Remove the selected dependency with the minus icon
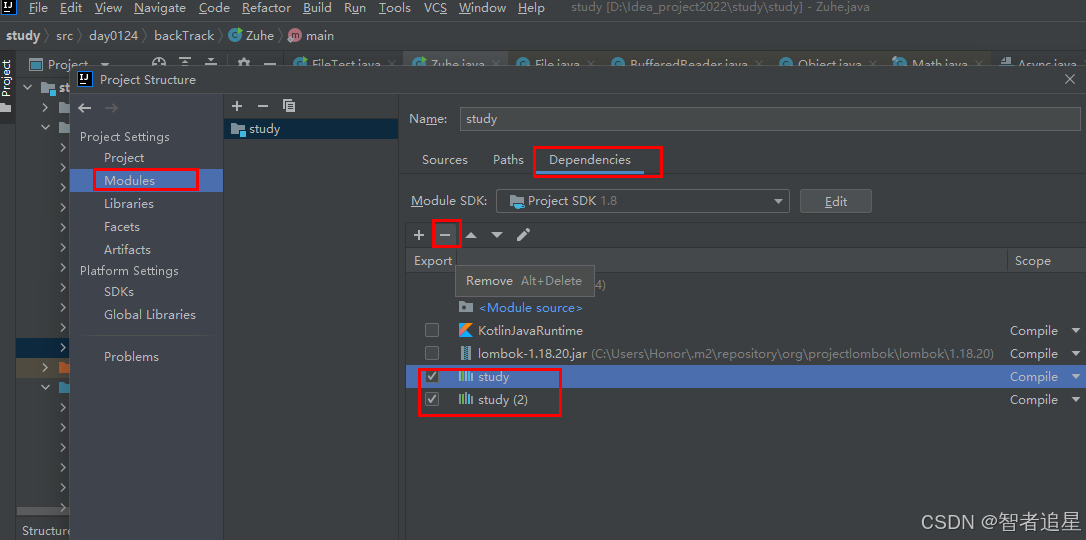Screen dimensions: 1086x540 [445, 235]
